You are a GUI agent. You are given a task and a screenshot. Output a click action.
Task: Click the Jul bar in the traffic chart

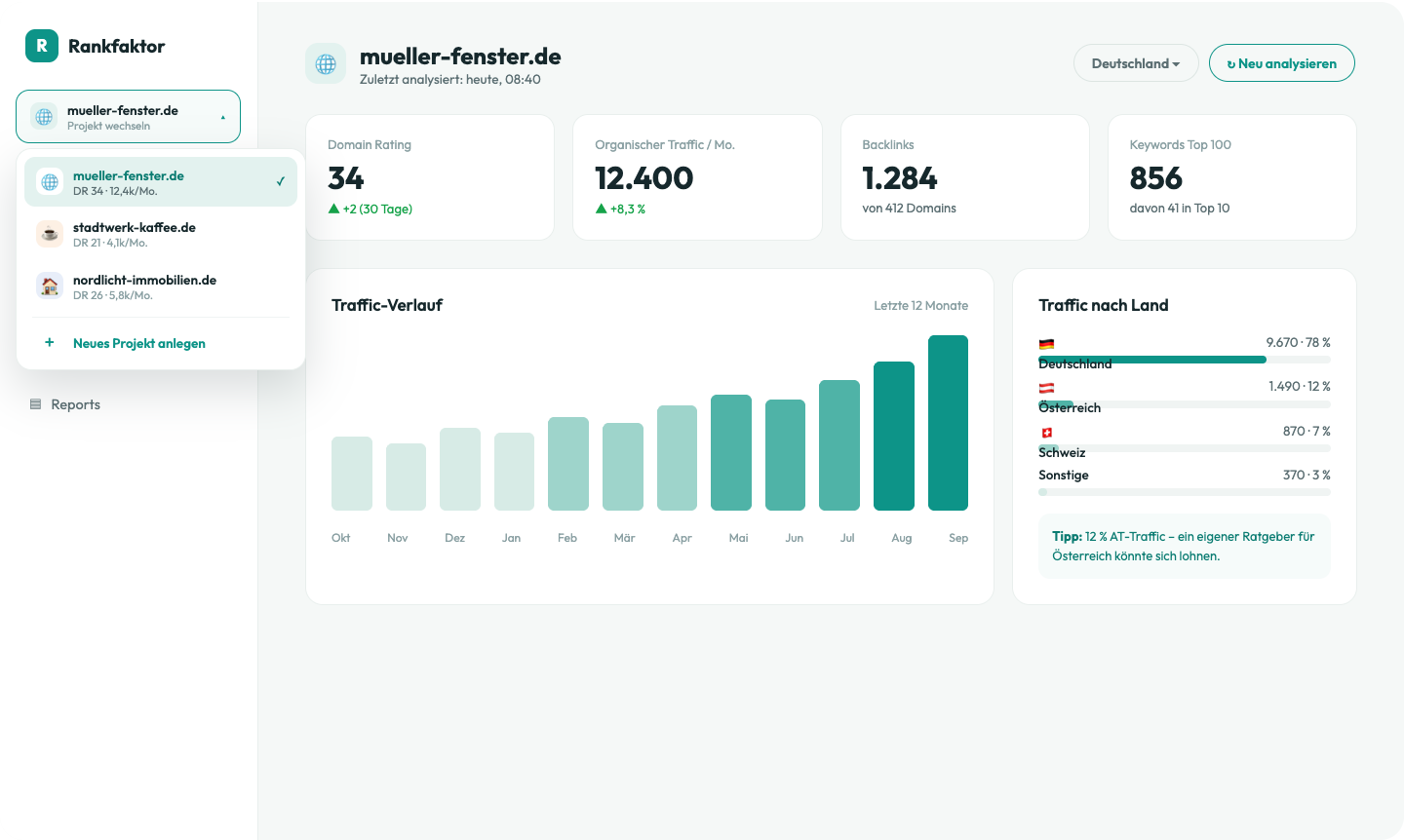pos(839,445)
